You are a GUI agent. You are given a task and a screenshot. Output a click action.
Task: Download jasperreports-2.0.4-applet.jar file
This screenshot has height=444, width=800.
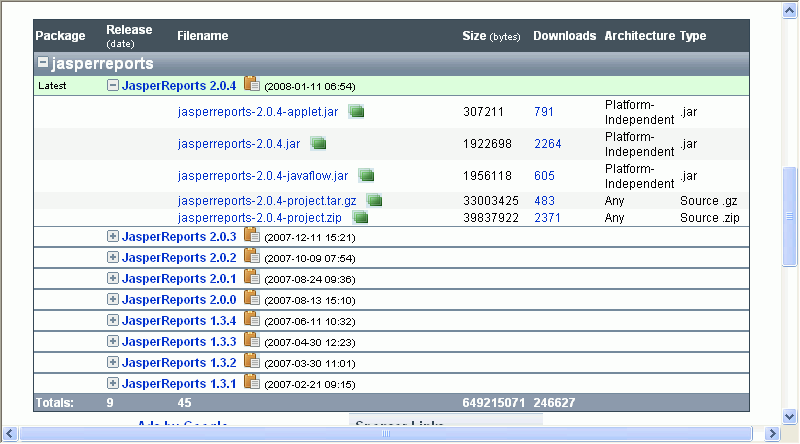[x=258, y=112]
